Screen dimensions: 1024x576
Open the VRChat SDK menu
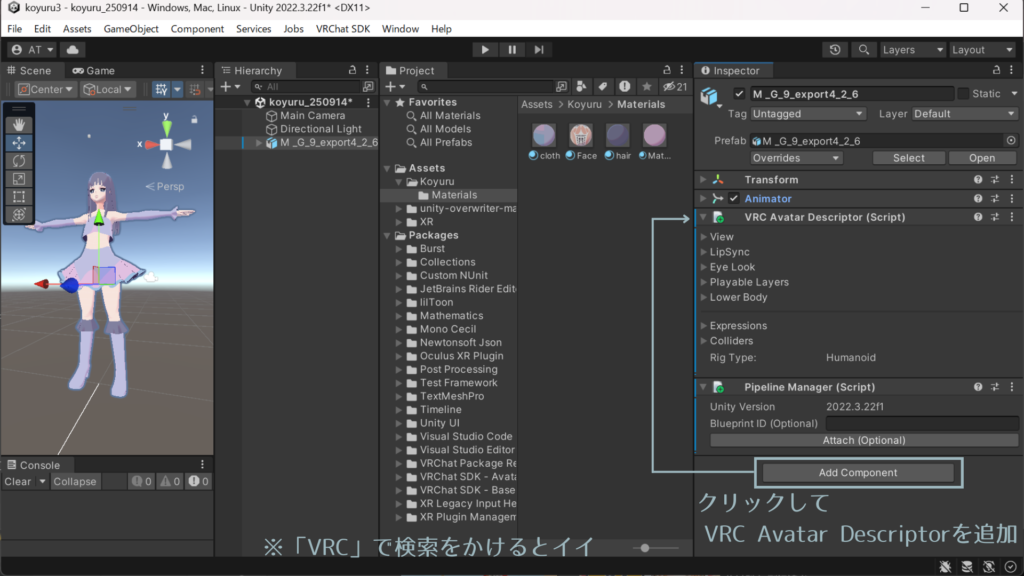pyautogui.click(x=342, y=29)
